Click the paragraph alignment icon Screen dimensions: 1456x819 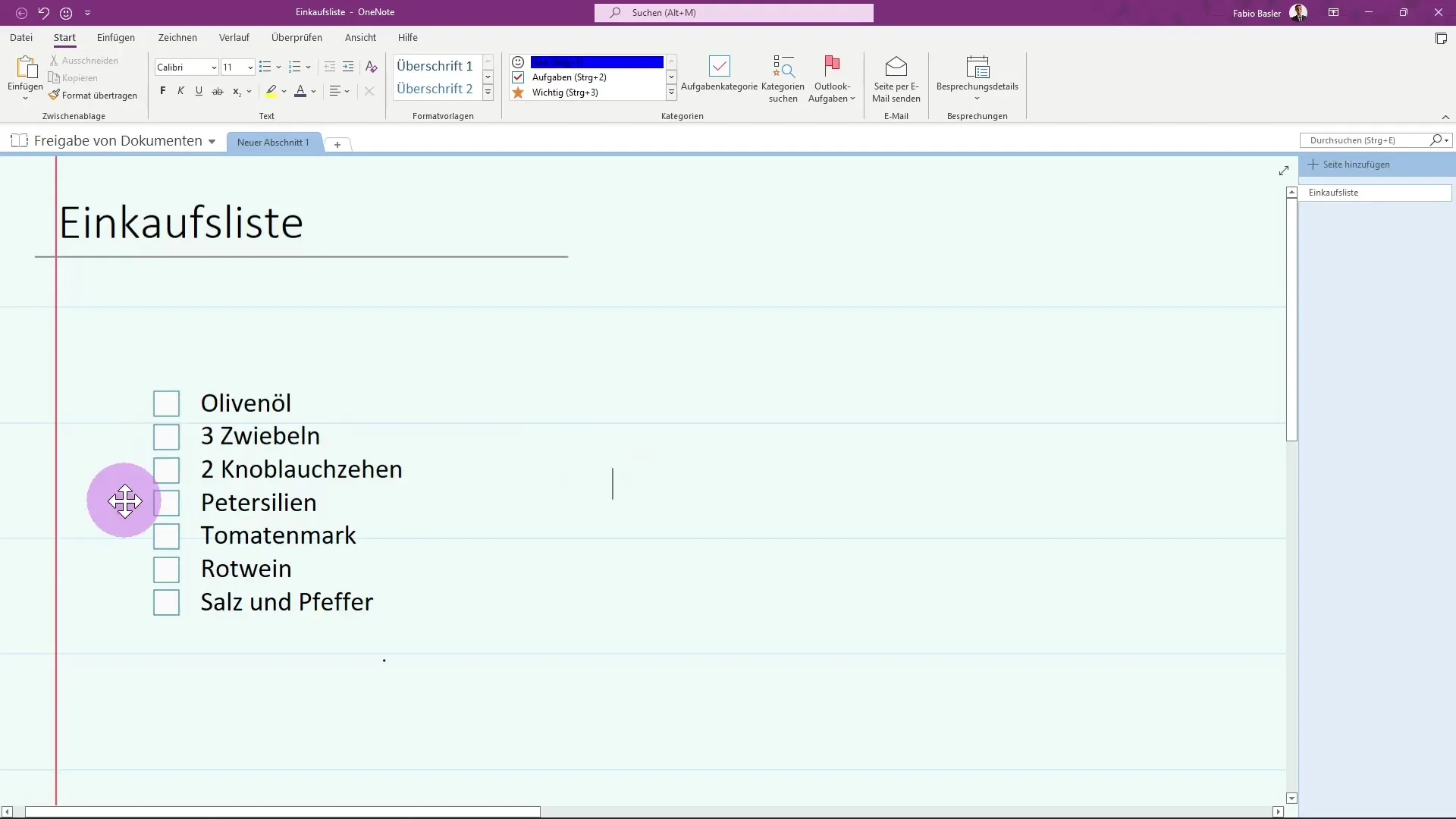pyautogui.click(x=335, y=91)
